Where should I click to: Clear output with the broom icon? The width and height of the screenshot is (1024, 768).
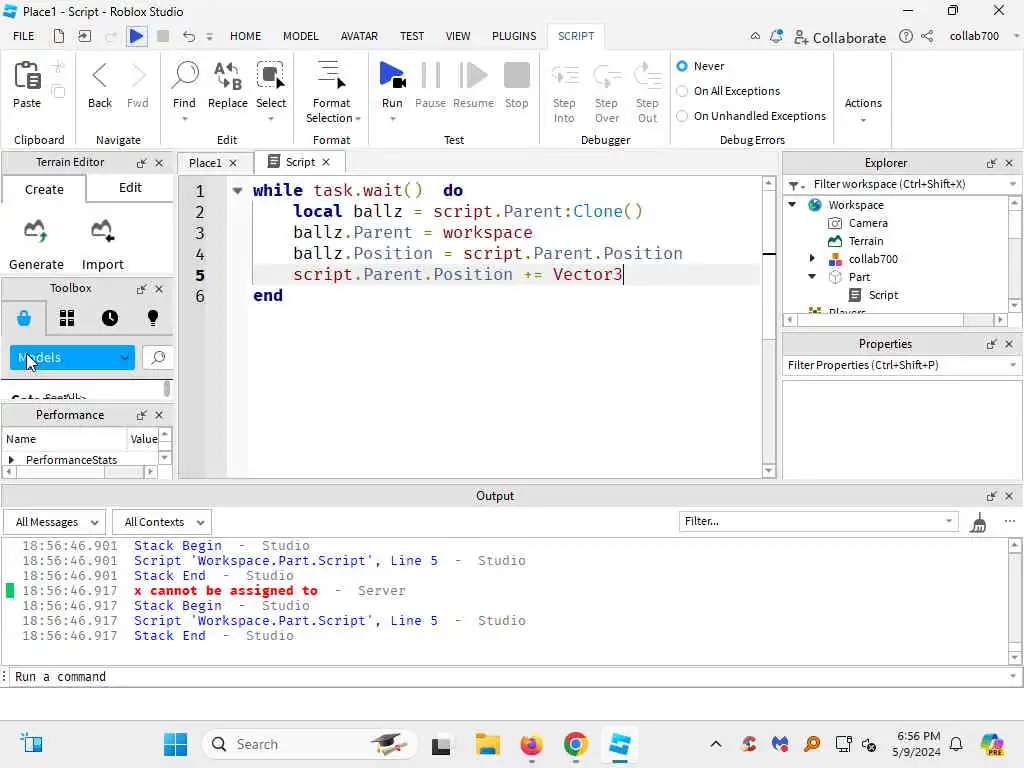(x=978, y=522)
